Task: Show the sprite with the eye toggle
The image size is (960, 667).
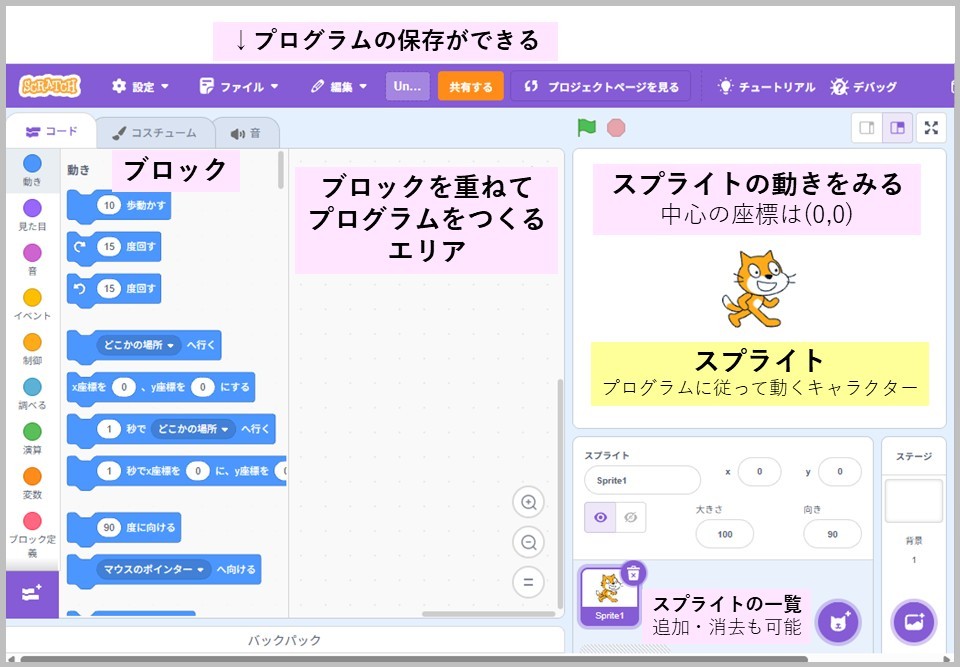Action: tap(600, 517)
